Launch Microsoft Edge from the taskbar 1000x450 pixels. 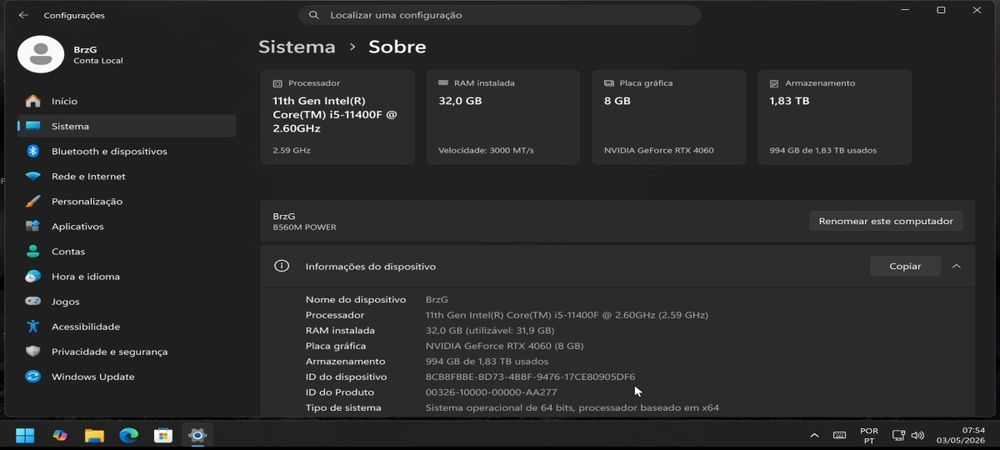129,436
